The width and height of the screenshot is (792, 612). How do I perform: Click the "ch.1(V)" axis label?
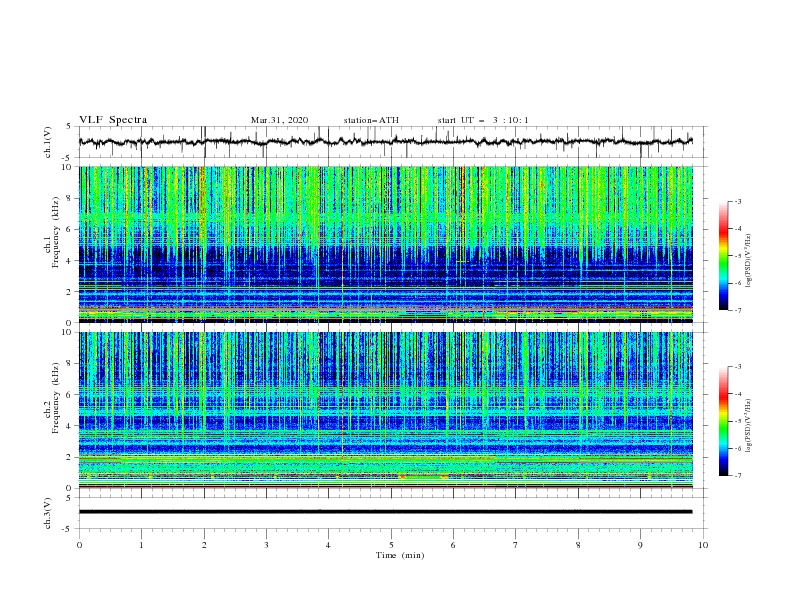48,142
